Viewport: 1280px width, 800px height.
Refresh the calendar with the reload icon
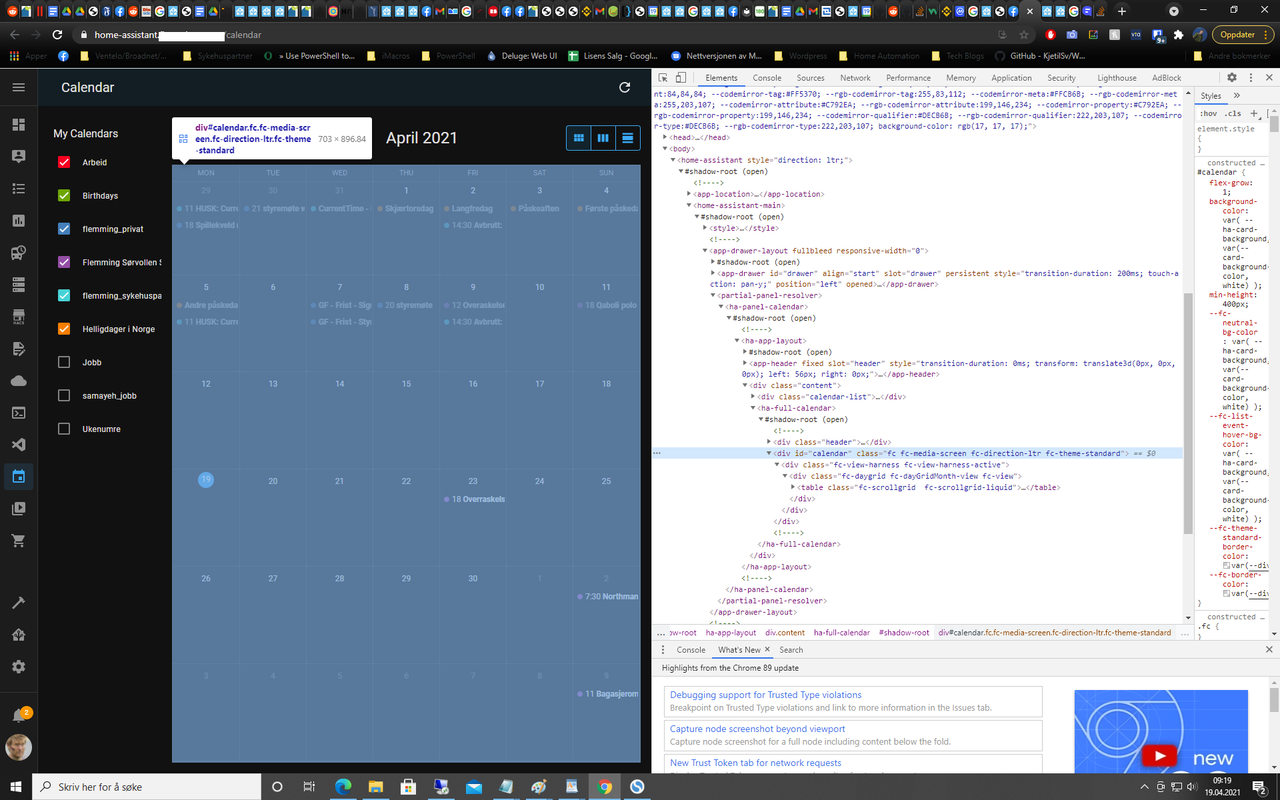click(625, 88)
